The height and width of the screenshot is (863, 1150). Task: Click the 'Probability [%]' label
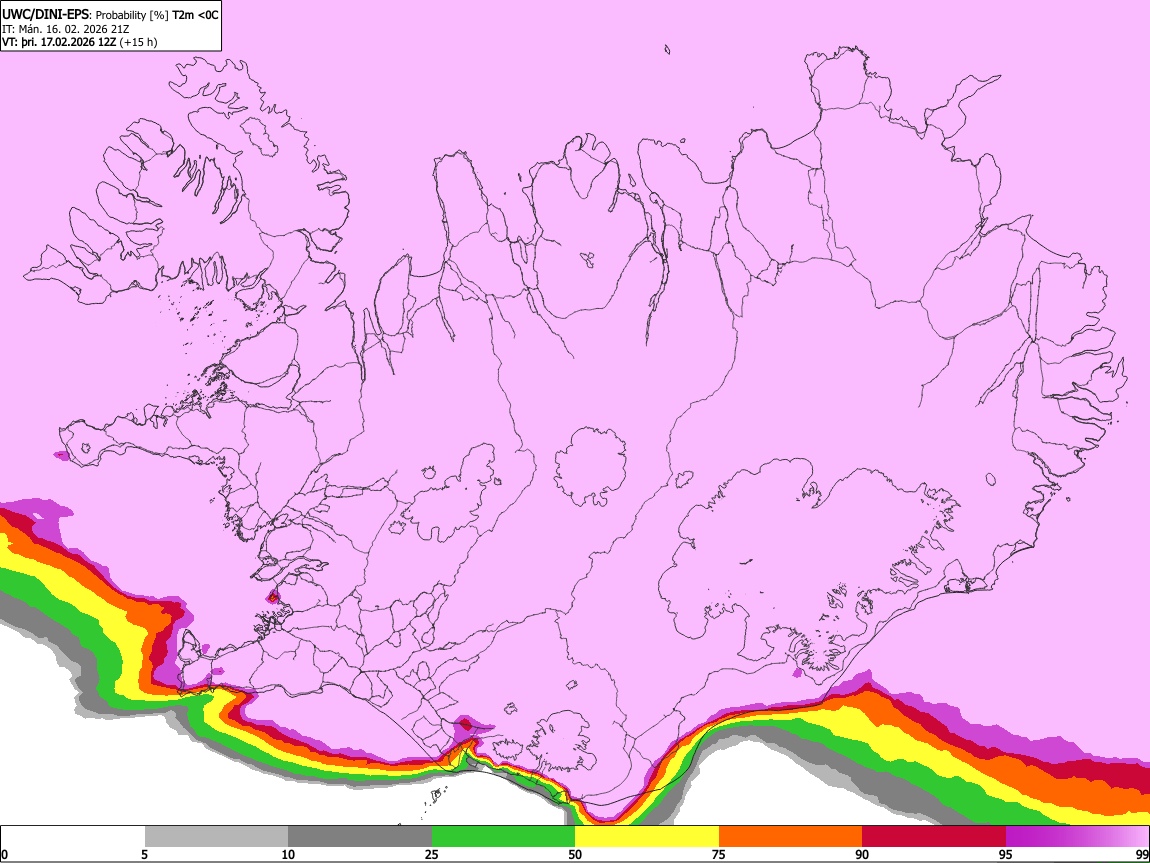tap(132, 15)
